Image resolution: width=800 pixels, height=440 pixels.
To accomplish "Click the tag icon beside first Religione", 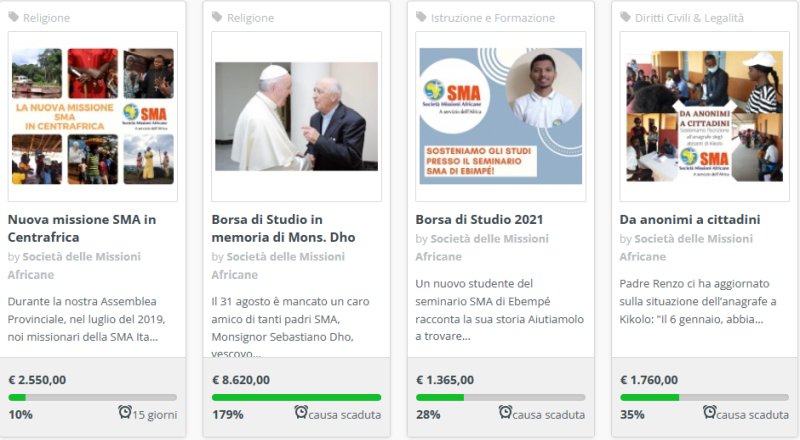I will pos(14,18).
